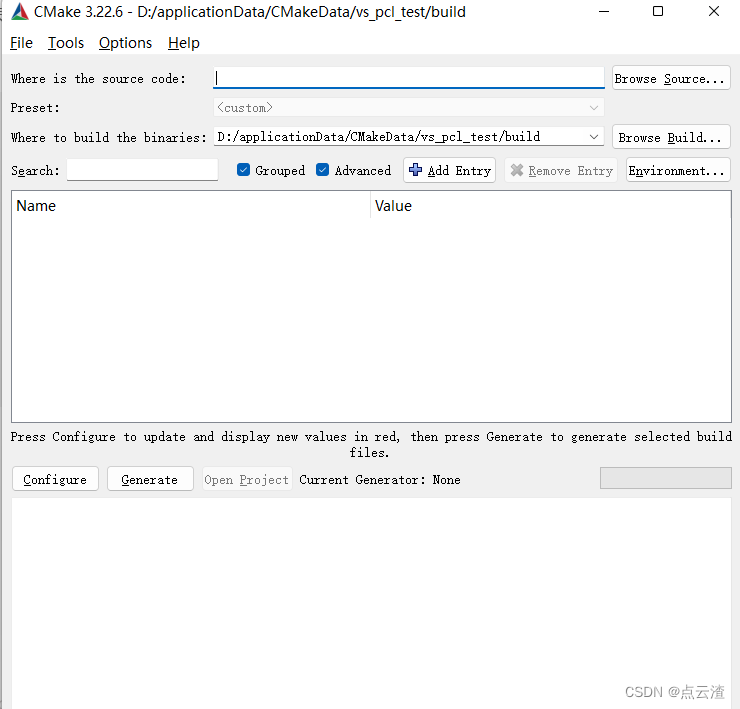The width and height of the screenshot is (740, 709).
Task: Click the progress bar next to generator
Action: click(665, 478)
